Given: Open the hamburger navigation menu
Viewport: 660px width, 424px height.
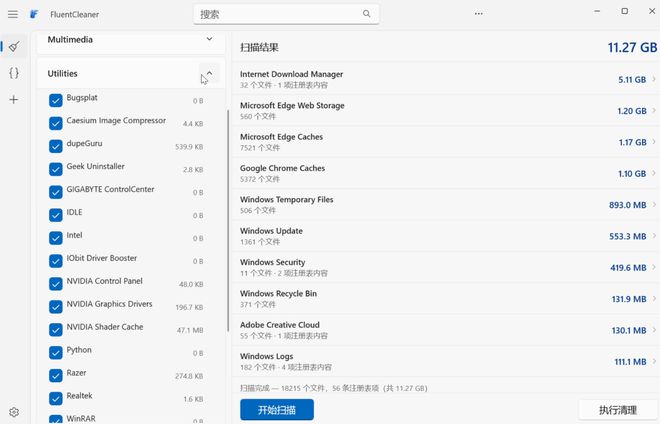Looking at the screenshot, I should [13, 14].
